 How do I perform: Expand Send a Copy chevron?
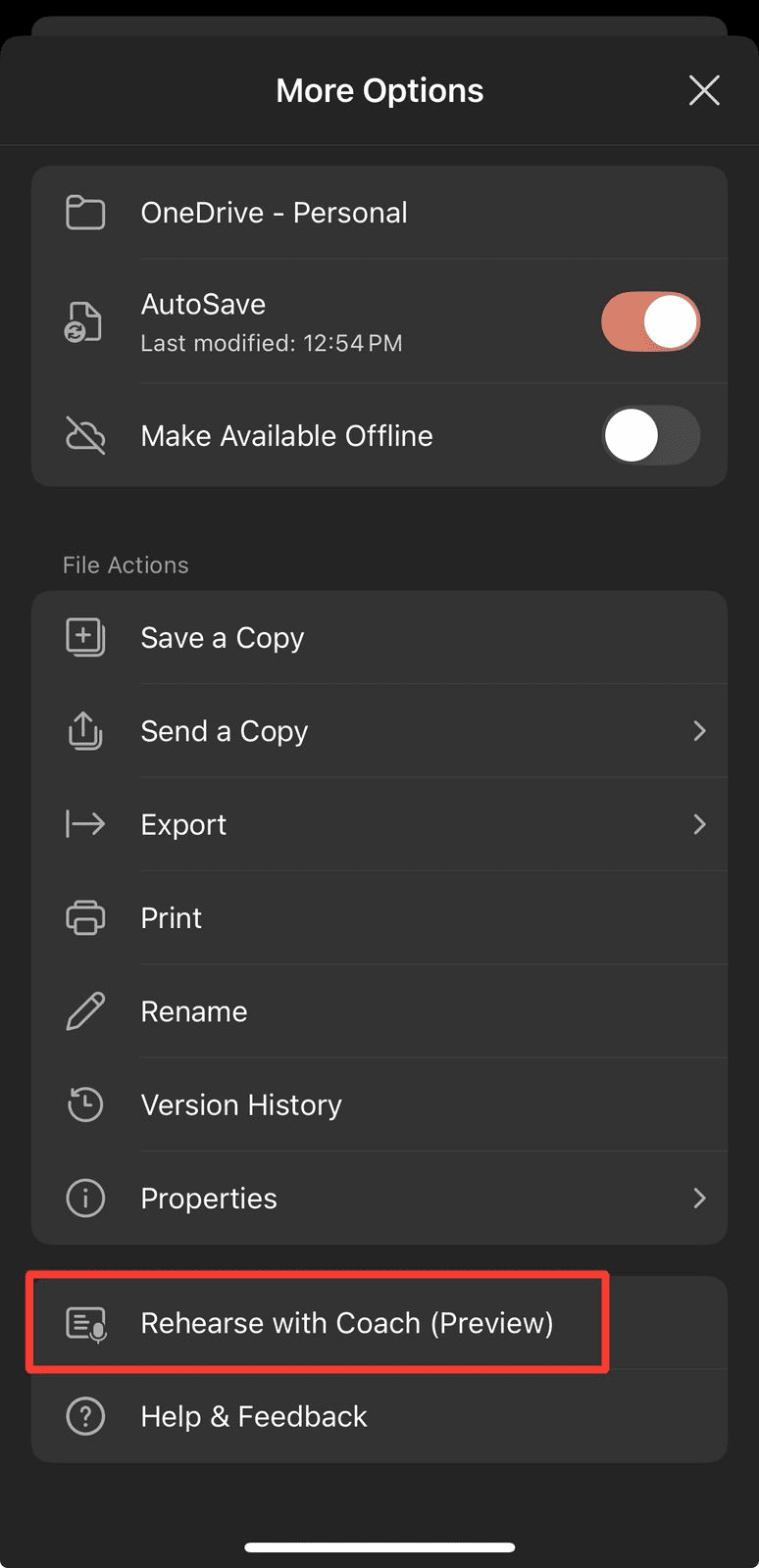tap(699, 731)
